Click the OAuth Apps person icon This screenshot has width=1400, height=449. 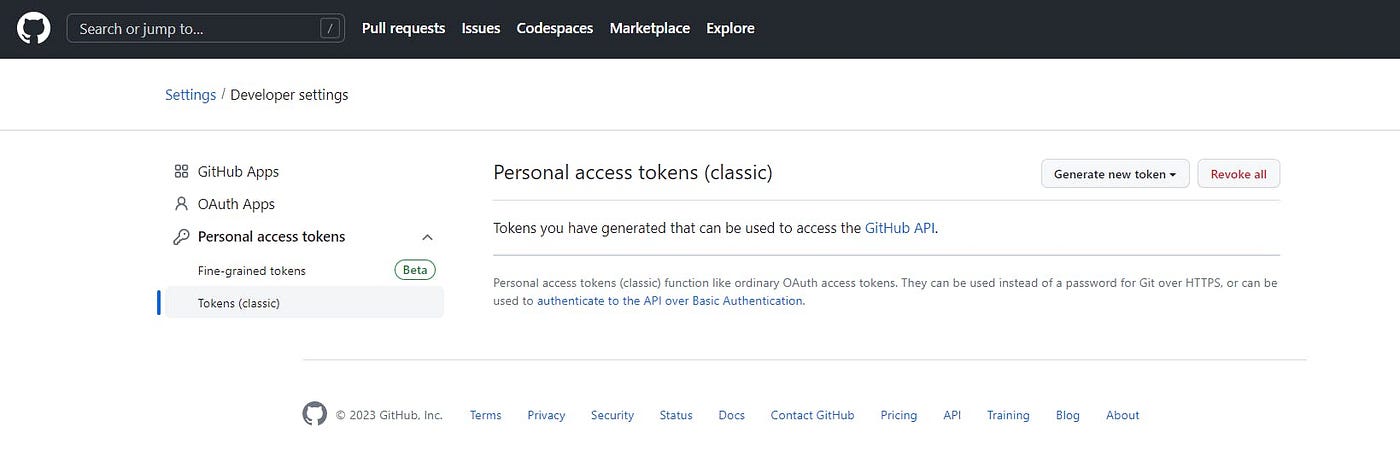point(181,204)
